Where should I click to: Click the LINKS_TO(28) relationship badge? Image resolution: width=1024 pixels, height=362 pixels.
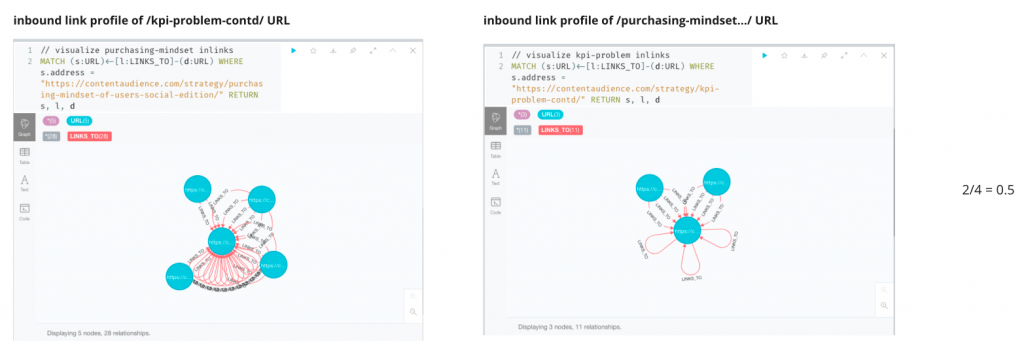pyautogui.click(x=89, y=136)
